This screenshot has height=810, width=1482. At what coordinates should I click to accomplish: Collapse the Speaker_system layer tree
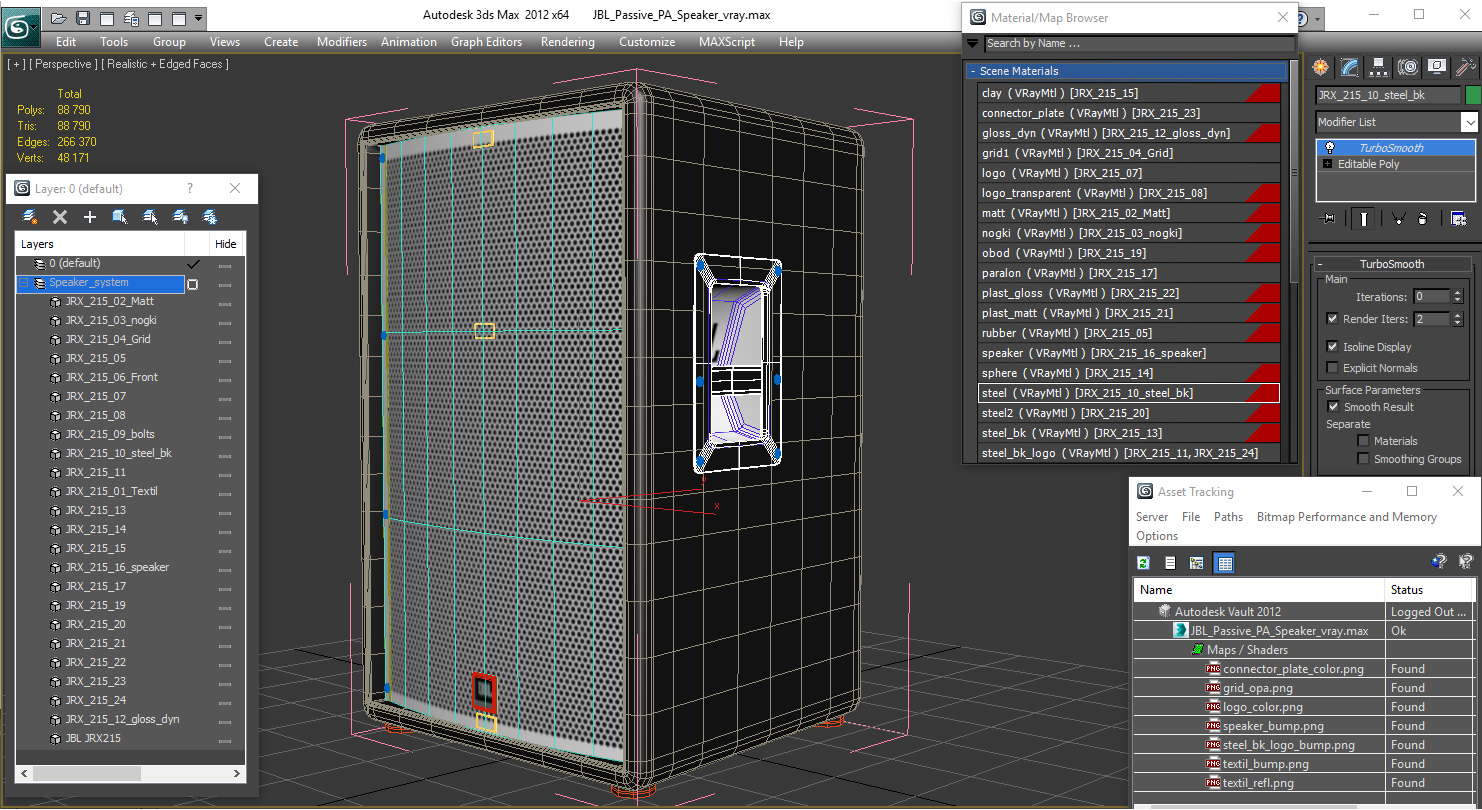click(24, 283)
